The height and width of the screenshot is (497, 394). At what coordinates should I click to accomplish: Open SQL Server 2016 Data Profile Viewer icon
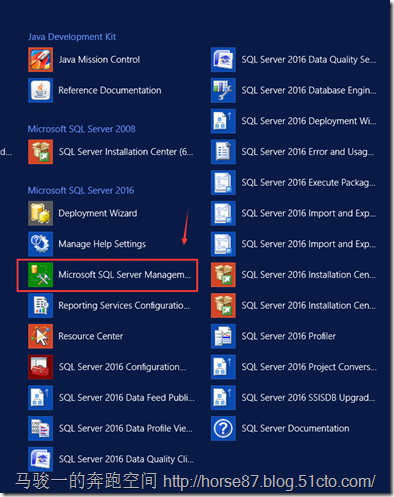tap(40, 428)
